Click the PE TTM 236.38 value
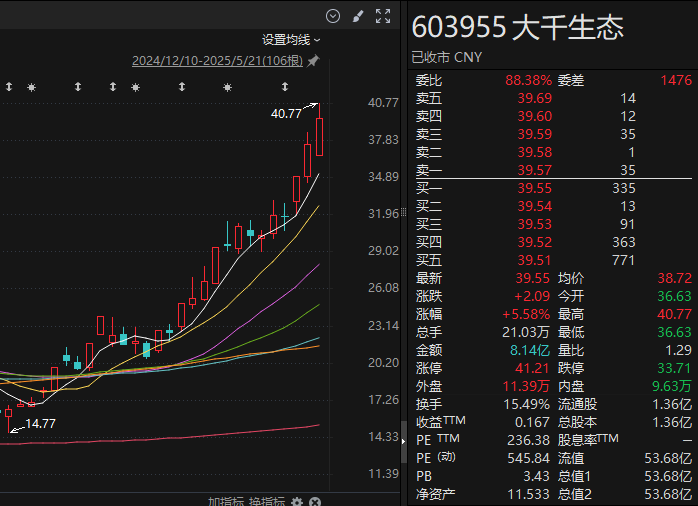This screenshot has width=698, height=506. (529, 441)
